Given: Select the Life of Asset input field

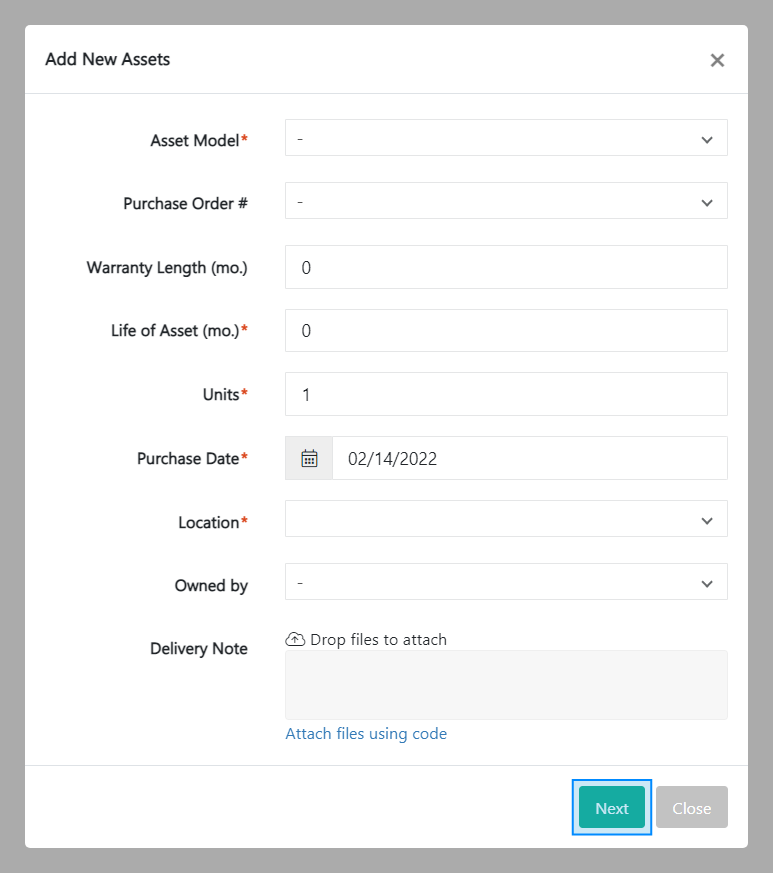Looking at the screenshot, I should click(505, 330).
